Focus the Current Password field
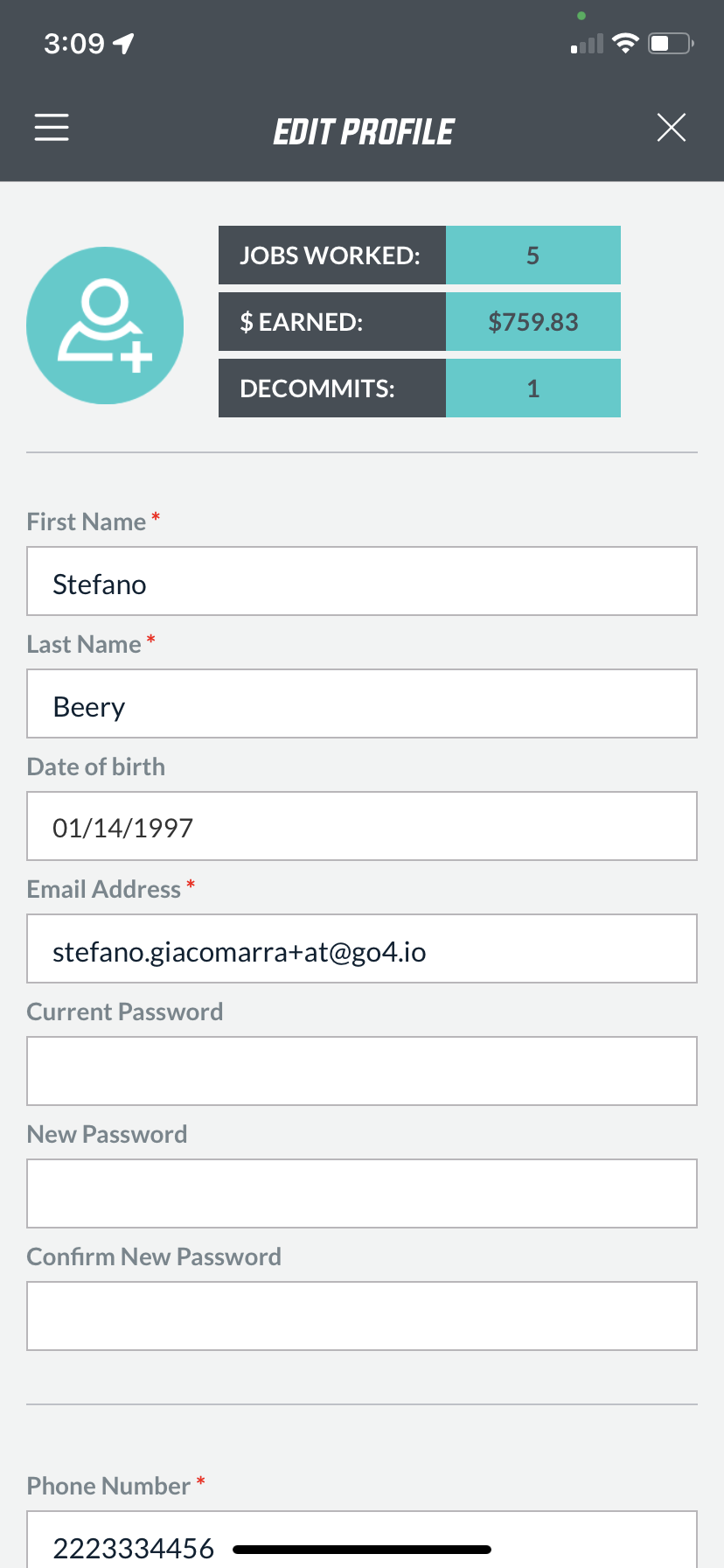This screenshot has height=1568, width=724. pyautogui.click(x=362, y=1071)
